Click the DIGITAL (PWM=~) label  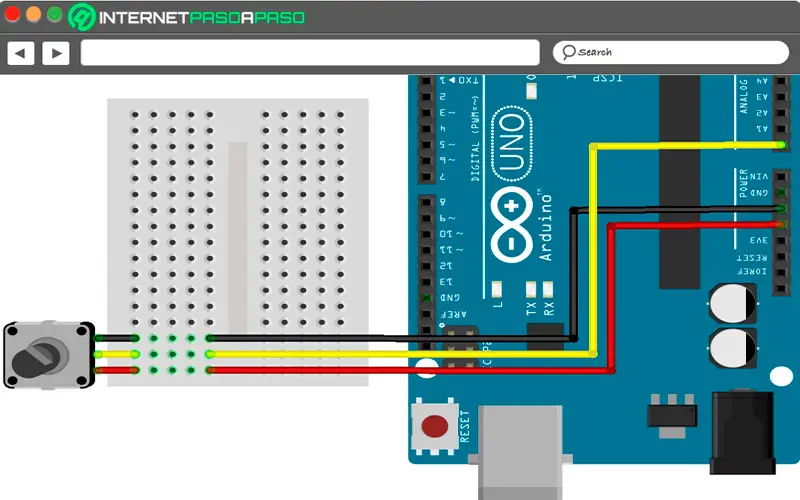pos(475,138)
